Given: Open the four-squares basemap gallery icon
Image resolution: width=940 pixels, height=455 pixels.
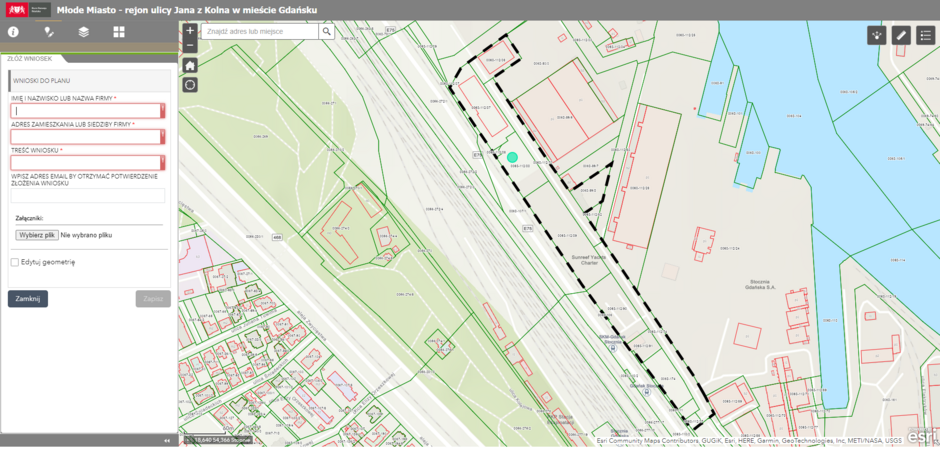Looking at the screenshot, I should pyautogui.click(x=119, y=32).
